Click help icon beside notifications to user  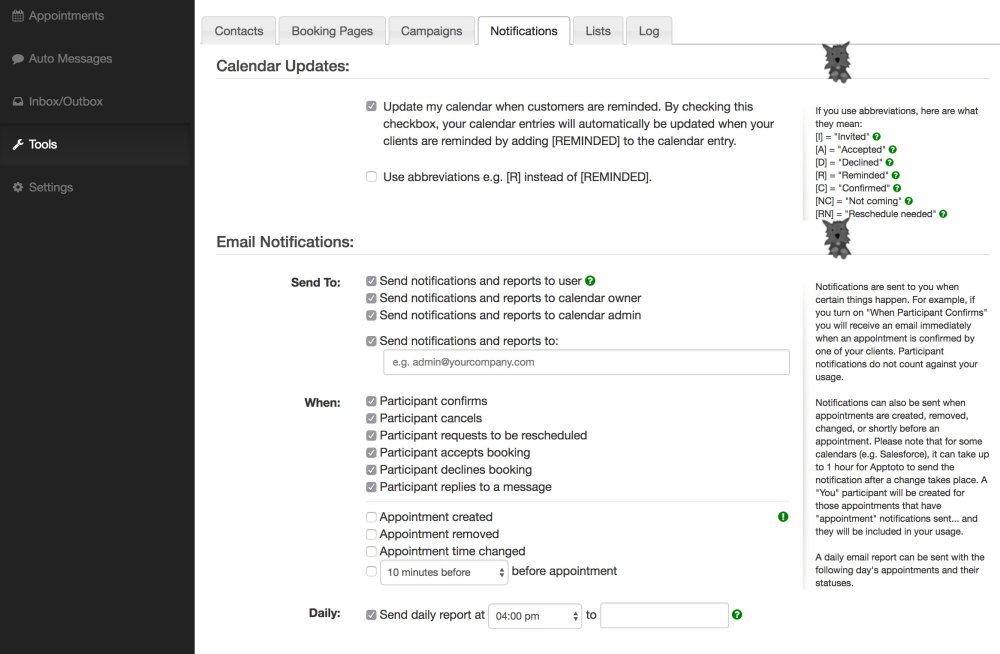[x=591, y=281]
